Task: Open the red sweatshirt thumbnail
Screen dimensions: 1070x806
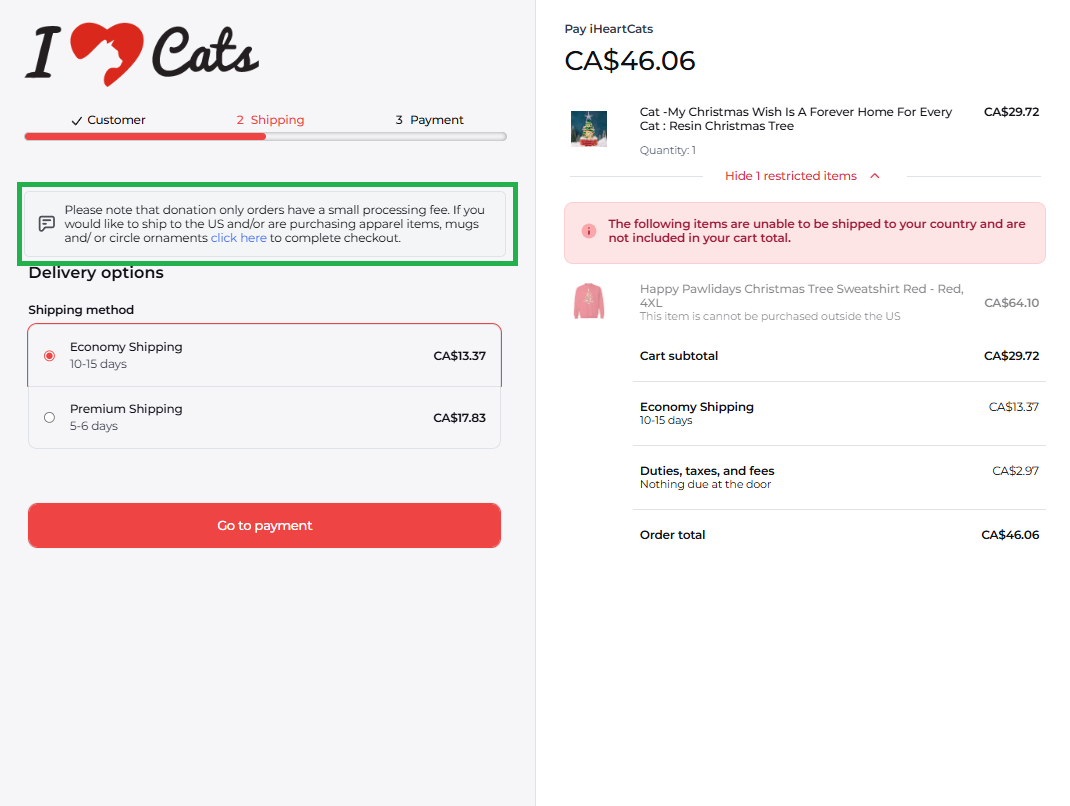Action: tap(588, 302)
